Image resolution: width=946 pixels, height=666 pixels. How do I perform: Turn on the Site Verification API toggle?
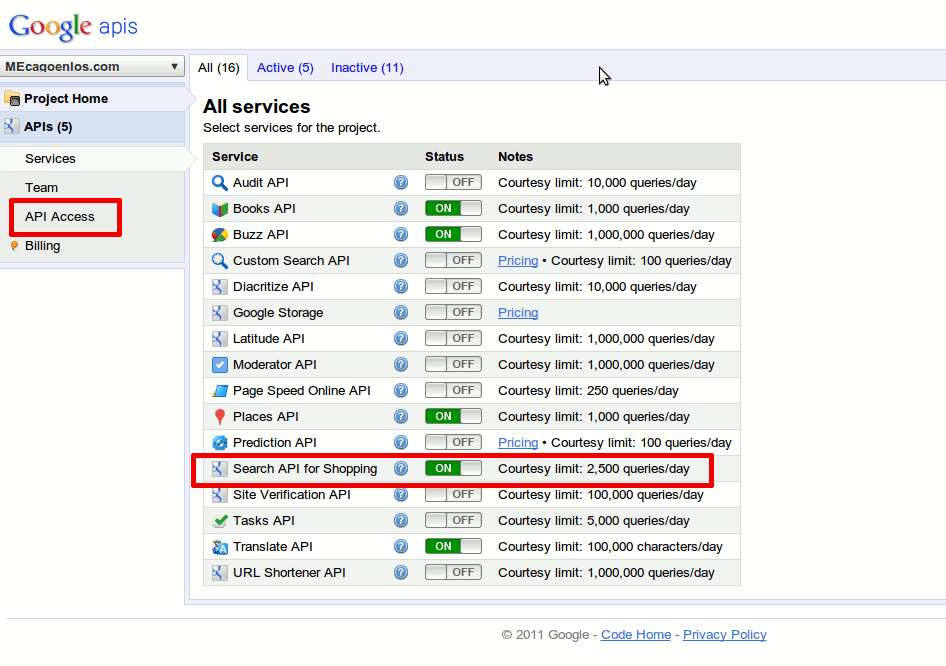point(453,494)
